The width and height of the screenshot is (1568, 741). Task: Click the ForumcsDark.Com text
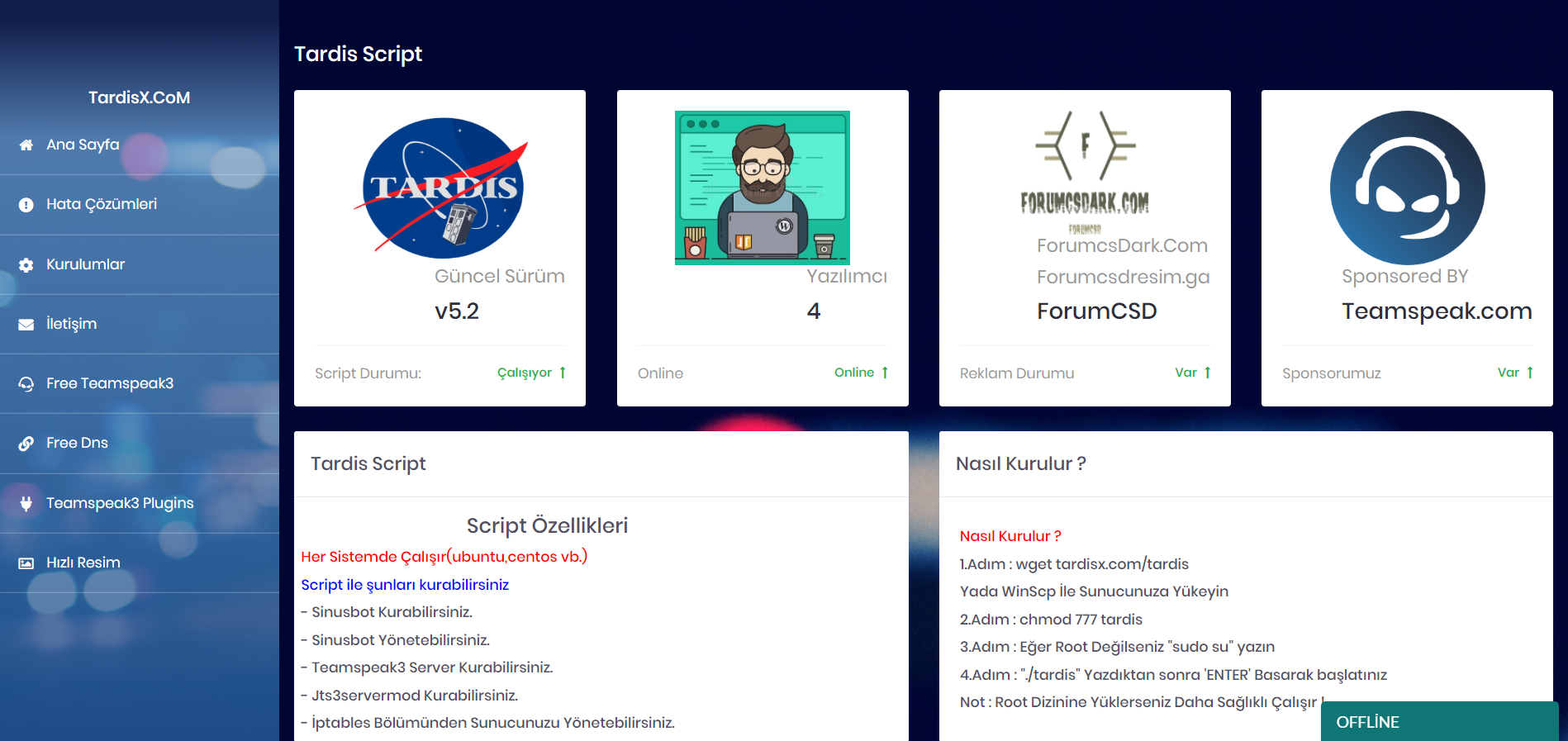(x=1123, y=245)
